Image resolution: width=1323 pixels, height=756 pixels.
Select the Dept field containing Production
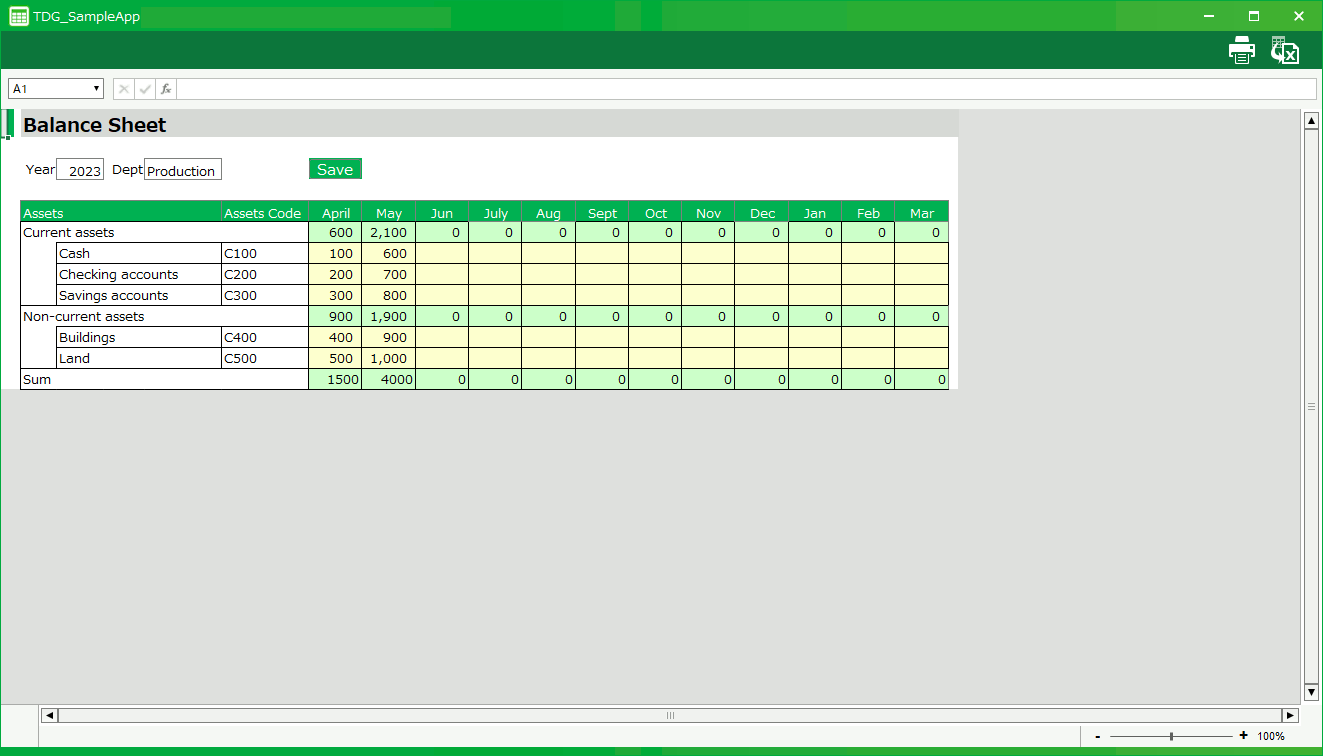point(183,170)
